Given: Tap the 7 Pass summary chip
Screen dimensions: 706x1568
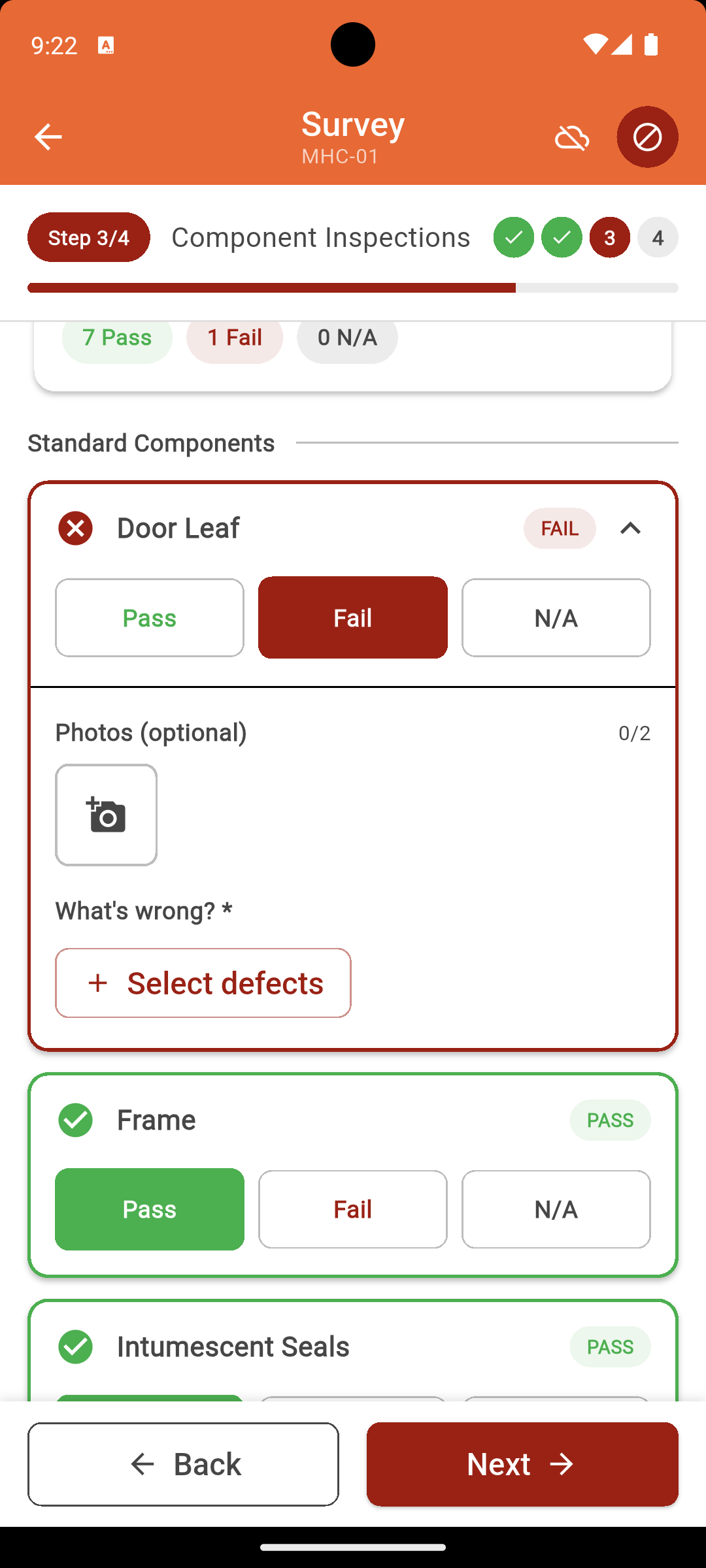Looking at the screenshot, I should [116, 338].
